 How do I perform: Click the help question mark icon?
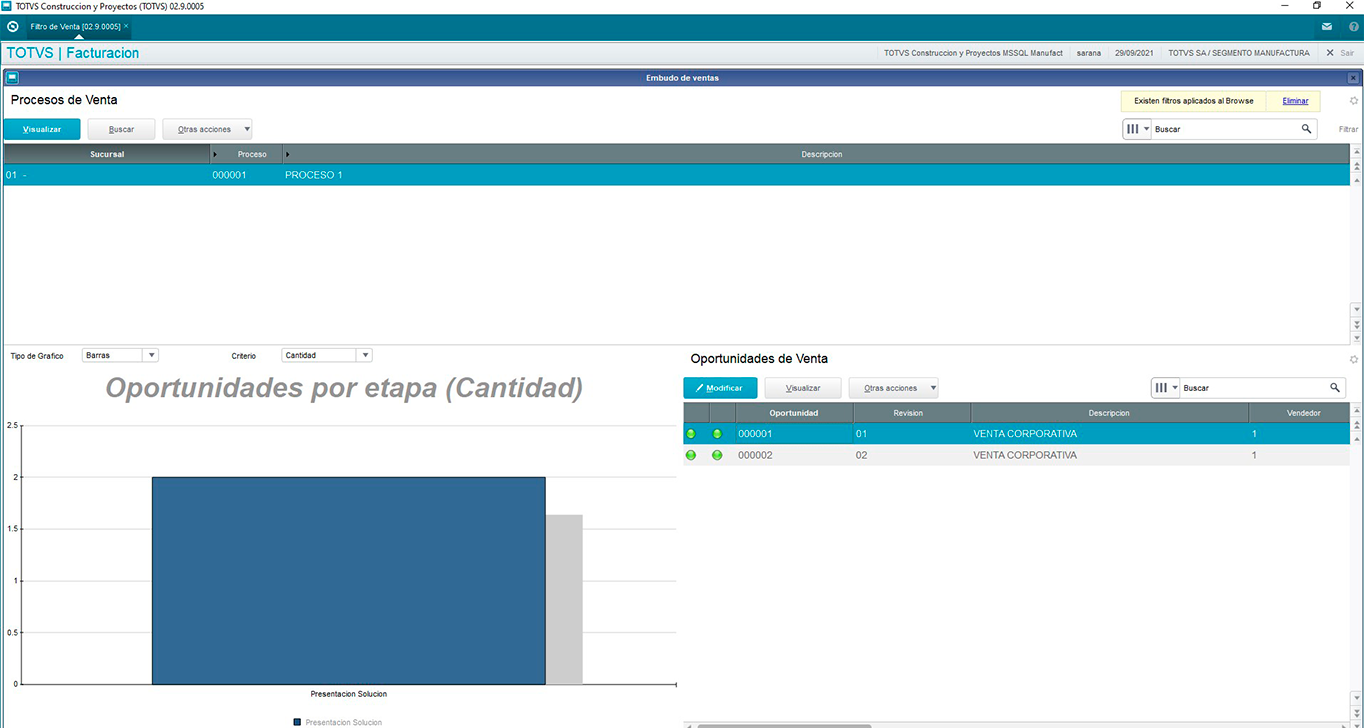tap(1354, 26)
